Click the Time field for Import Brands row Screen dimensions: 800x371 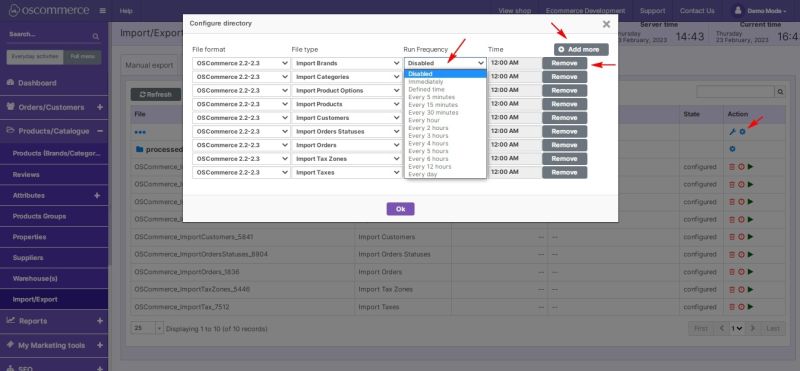point(514,63)
